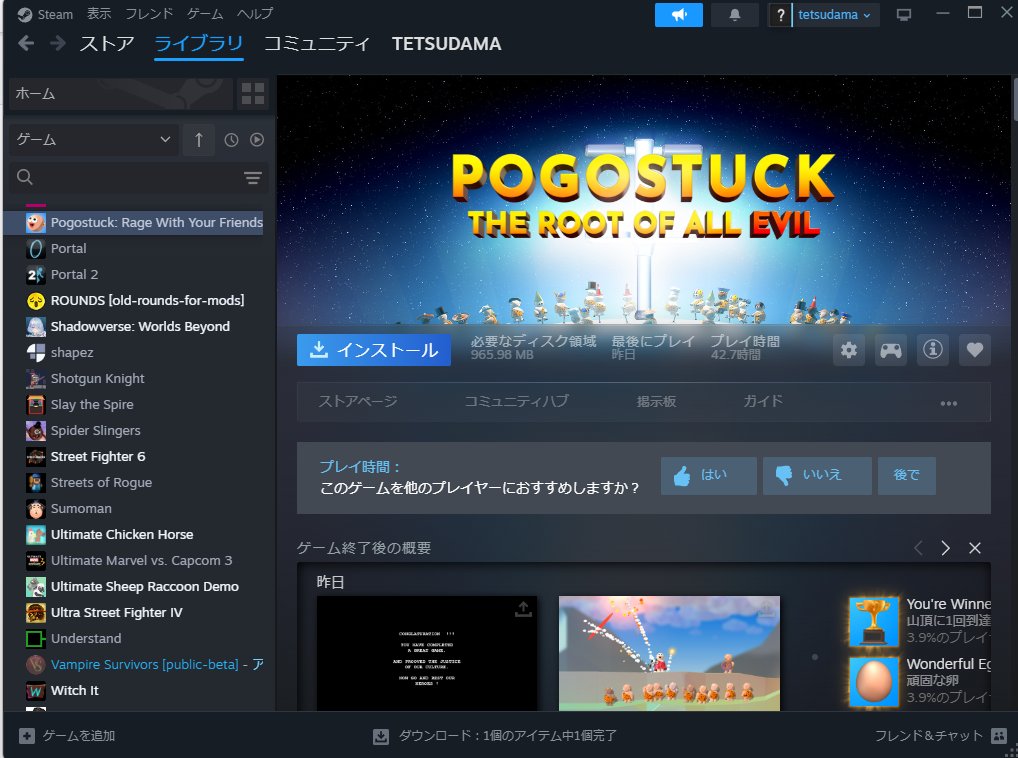
Task: Open the フレンド menu
Action: pyautogui.click(x=149, y=14)
